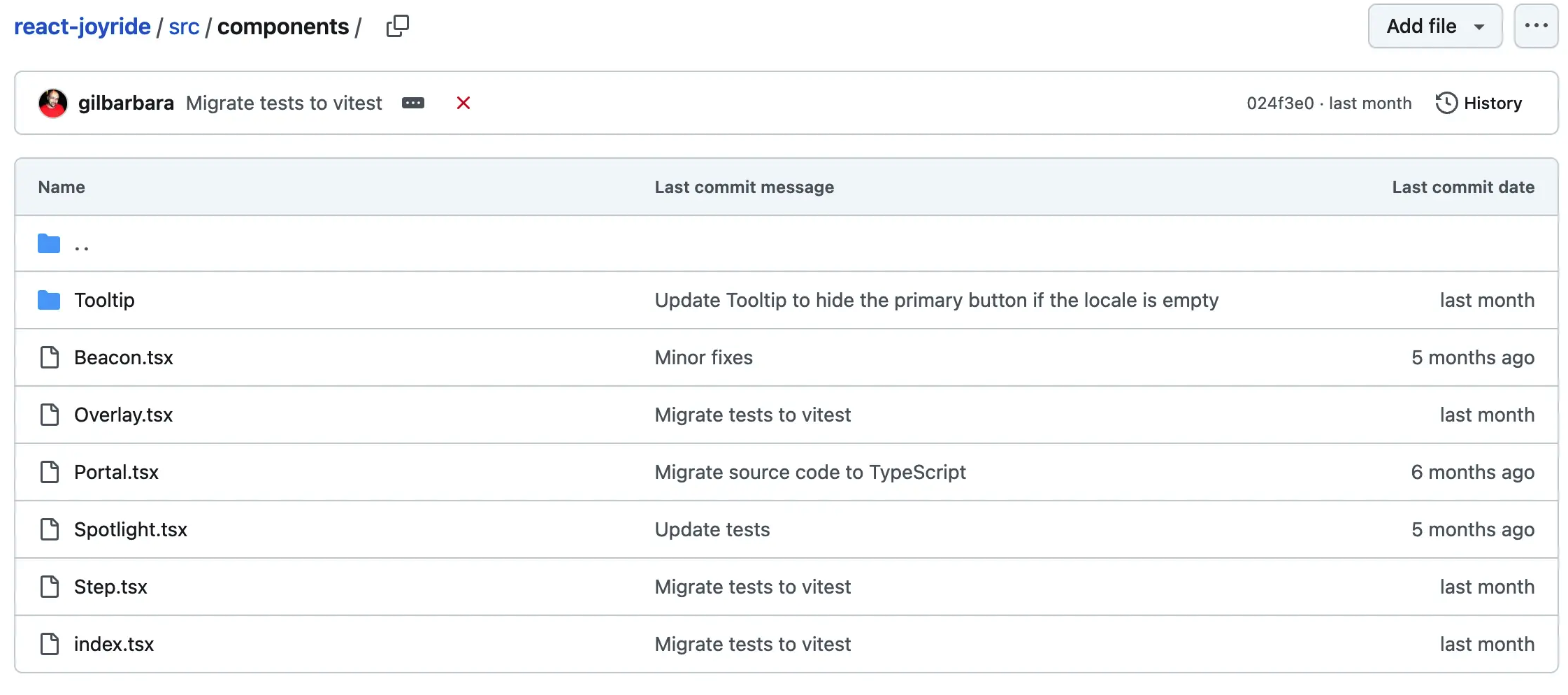Open the Portal.tsx file

point(116,473)
